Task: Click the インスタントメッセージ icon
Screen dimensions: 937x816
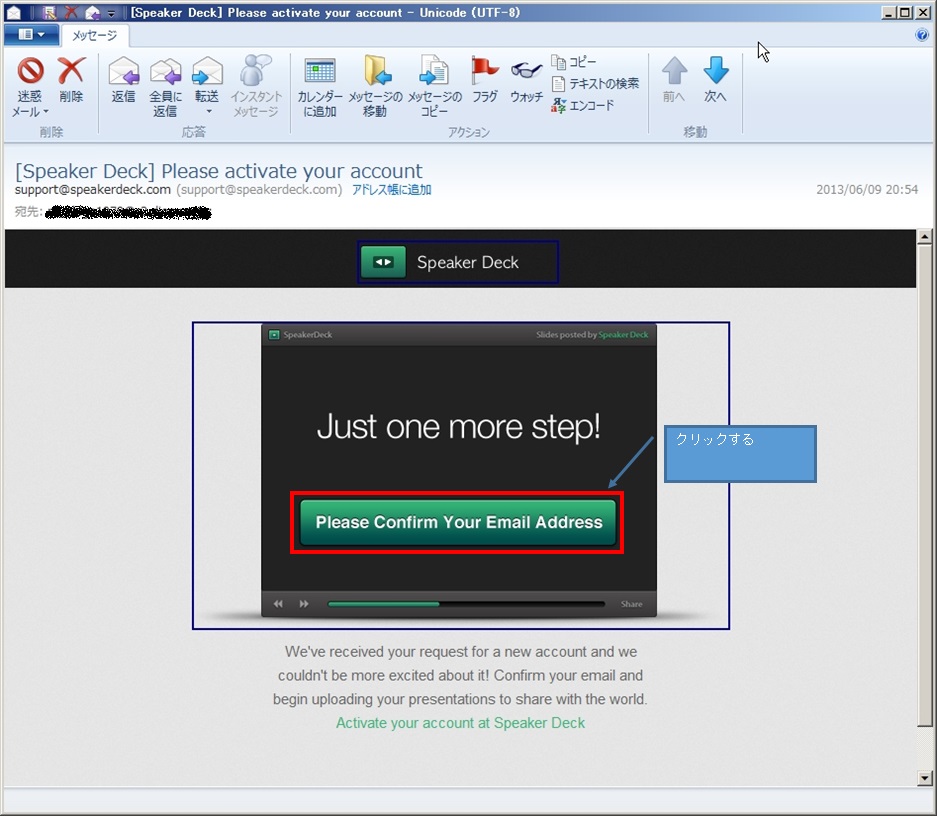Action: [x=256, y=70]
